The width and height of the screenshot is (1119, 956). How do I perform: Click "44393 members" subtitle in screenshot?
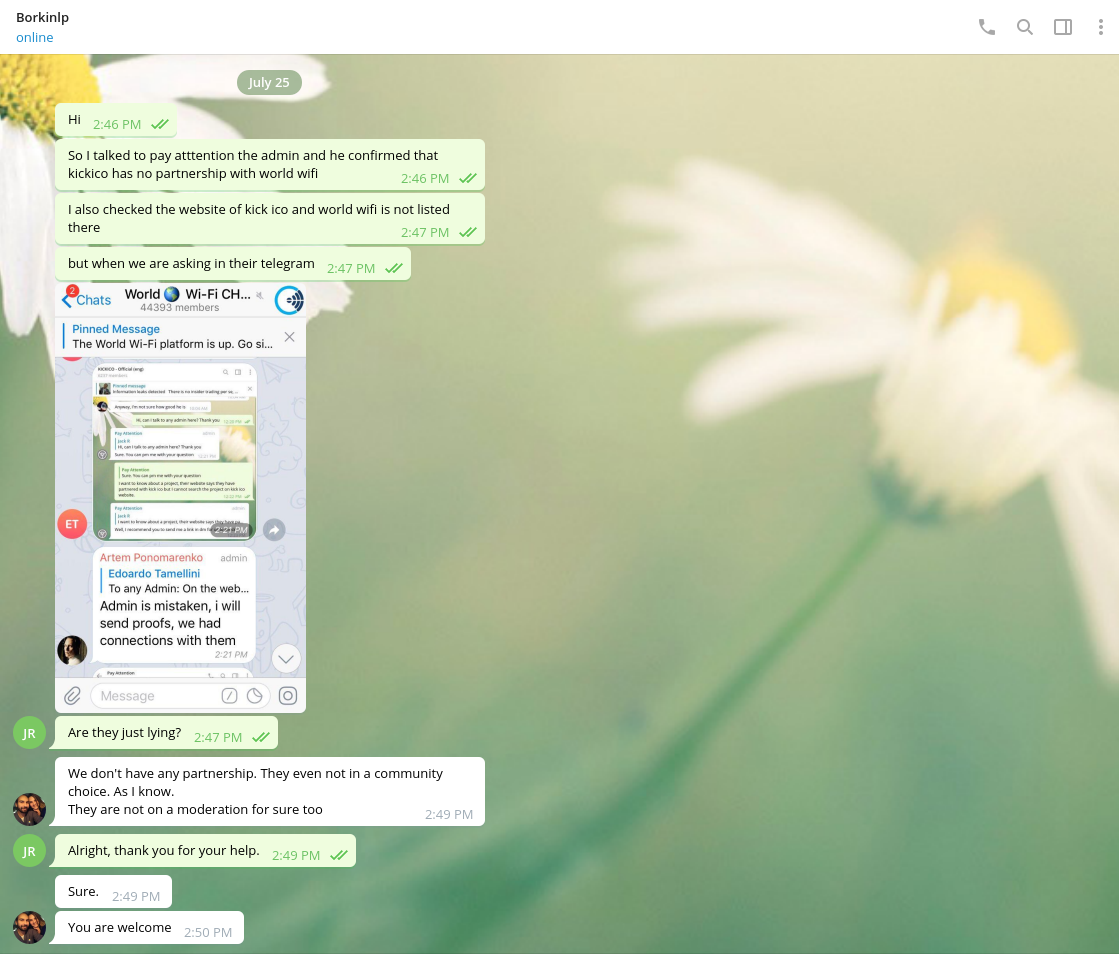(x=180, y=307)
